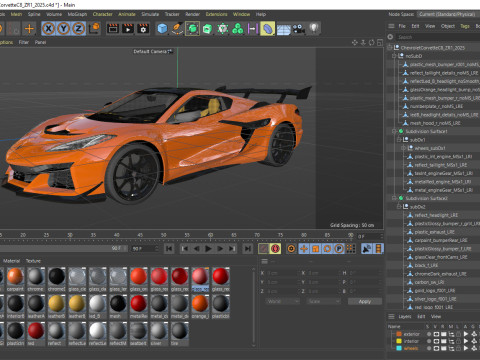Open the Layers panel View menu
480x360 pixels.
(436, 316)
